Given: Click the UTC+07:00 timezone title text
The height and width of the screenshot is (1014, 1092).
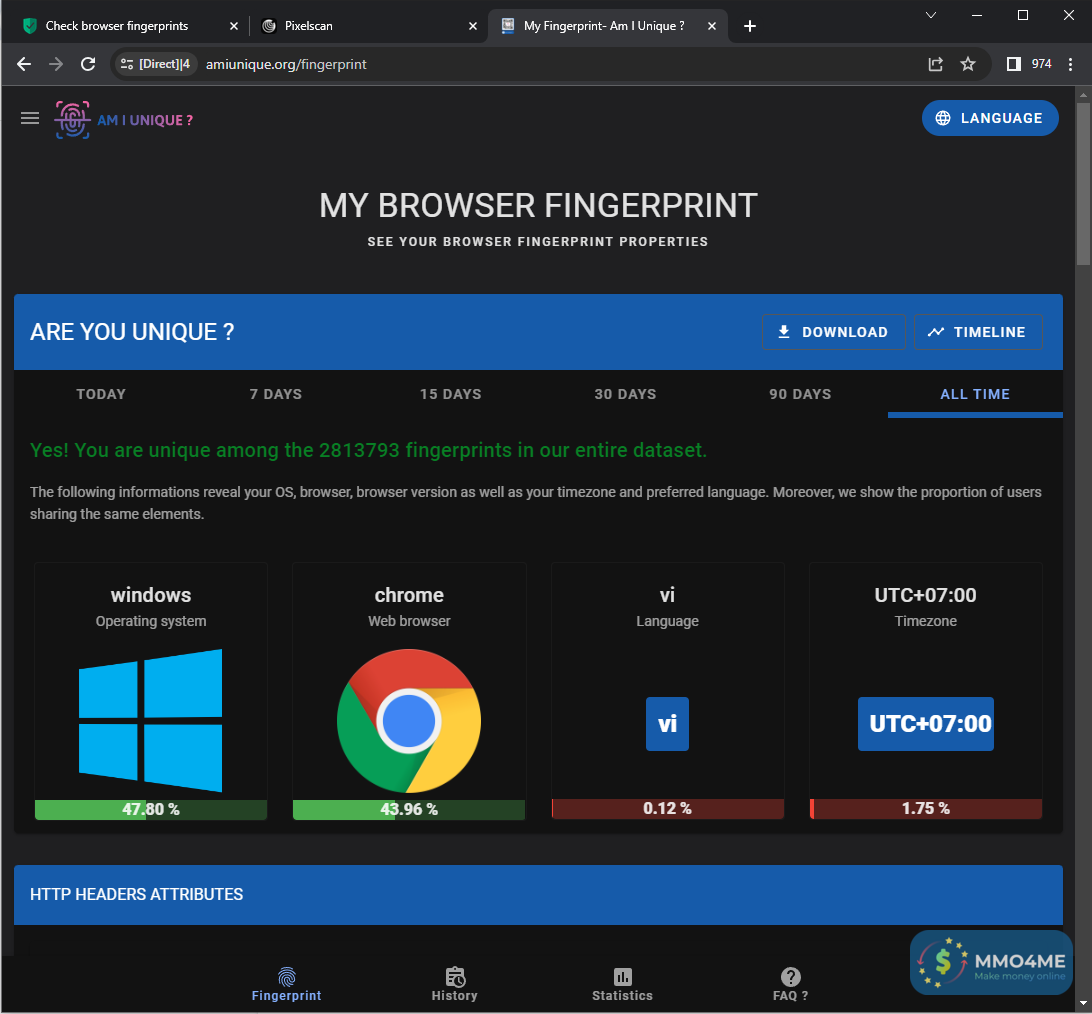Looking at the screenshot, I should tap(926, 595).
